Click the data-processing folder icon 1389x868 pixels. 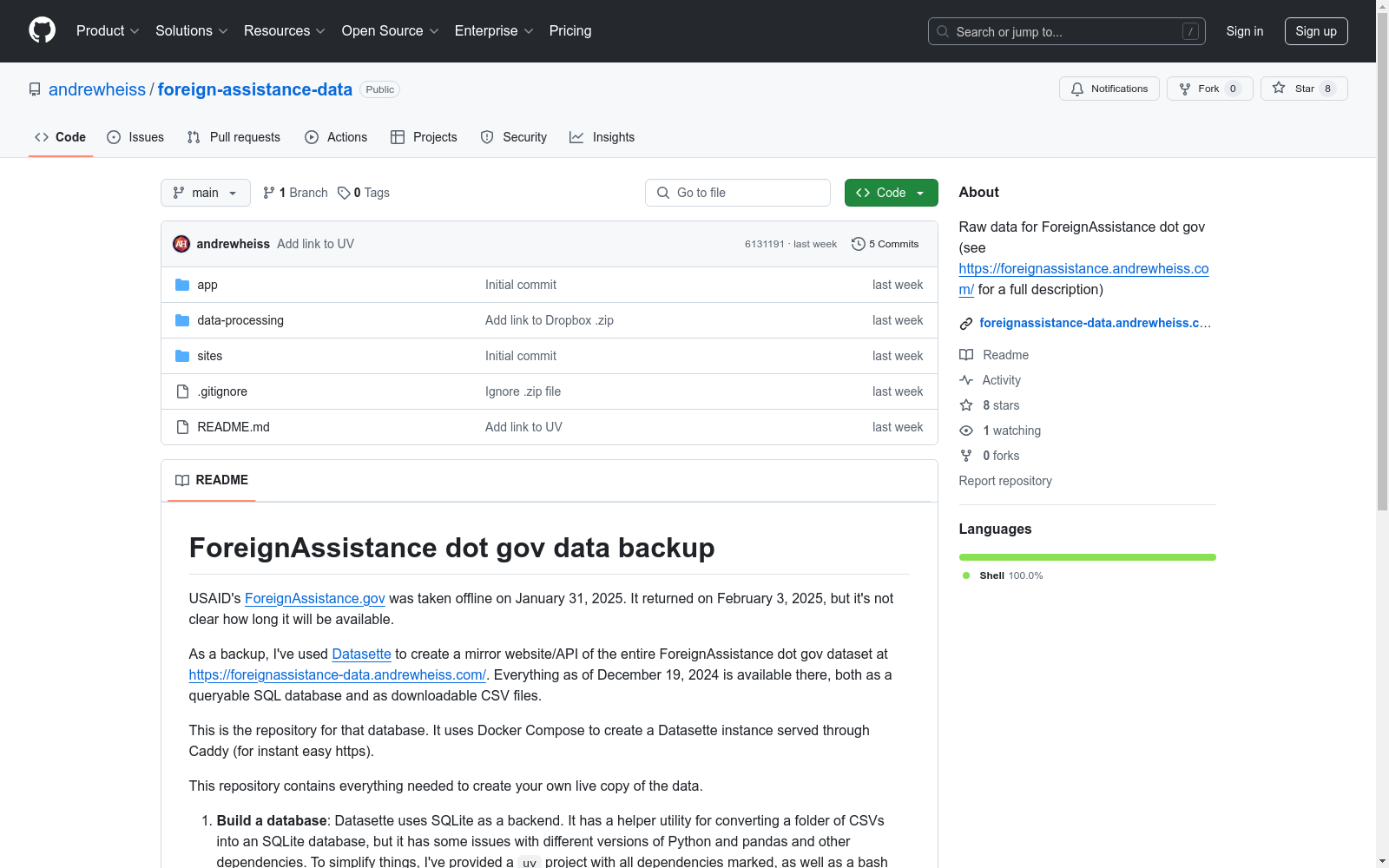pos(182,320)
